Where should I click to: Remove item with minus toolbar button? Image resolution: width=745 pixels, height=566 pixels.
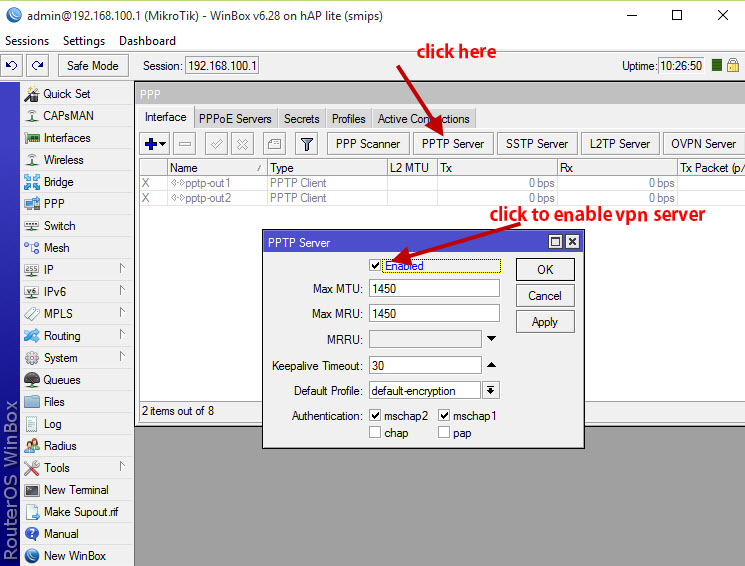(x=185, y=144)
